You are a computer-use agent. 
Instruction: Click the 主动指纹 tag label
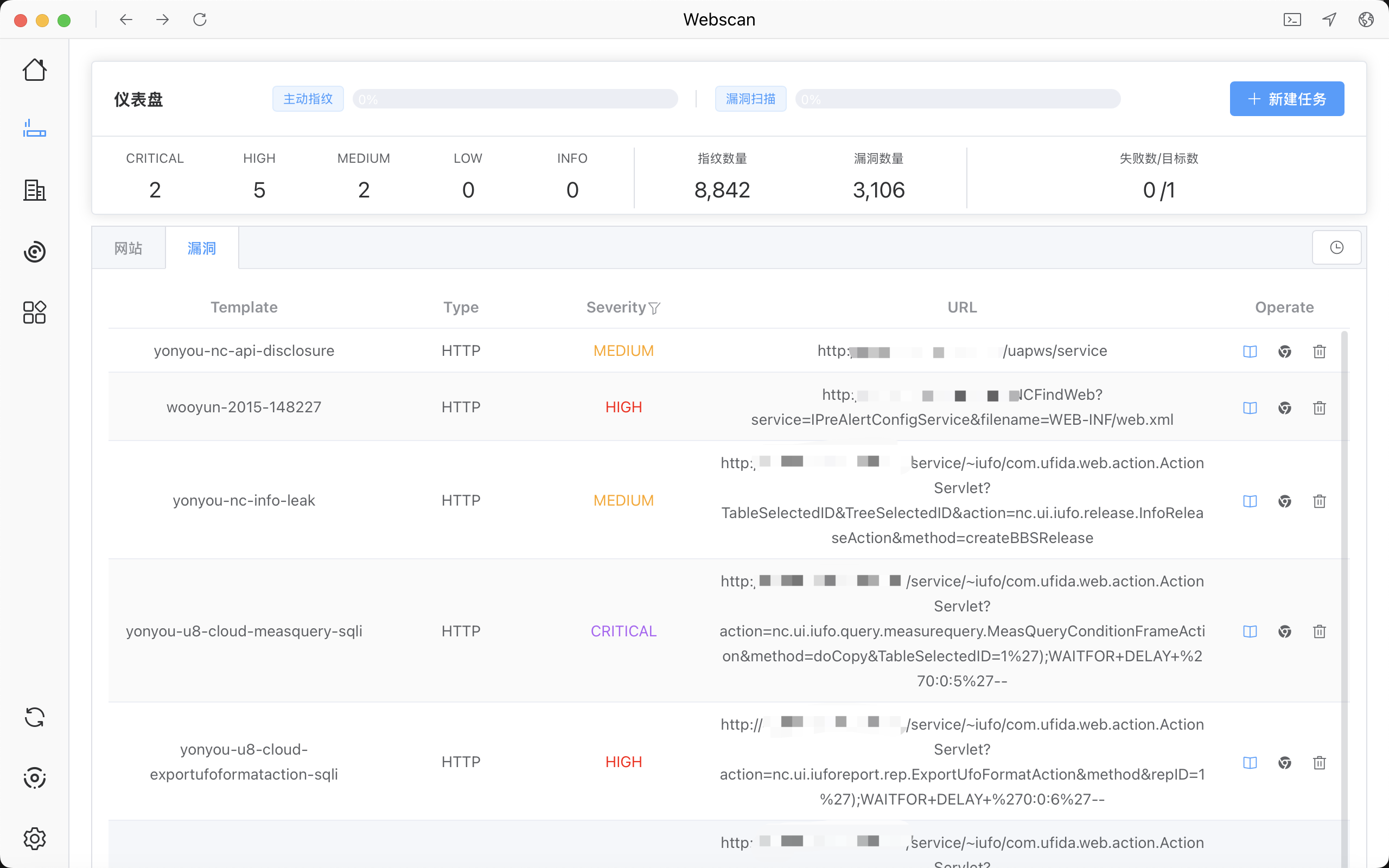pyautogui.click(x=308, y=99)
